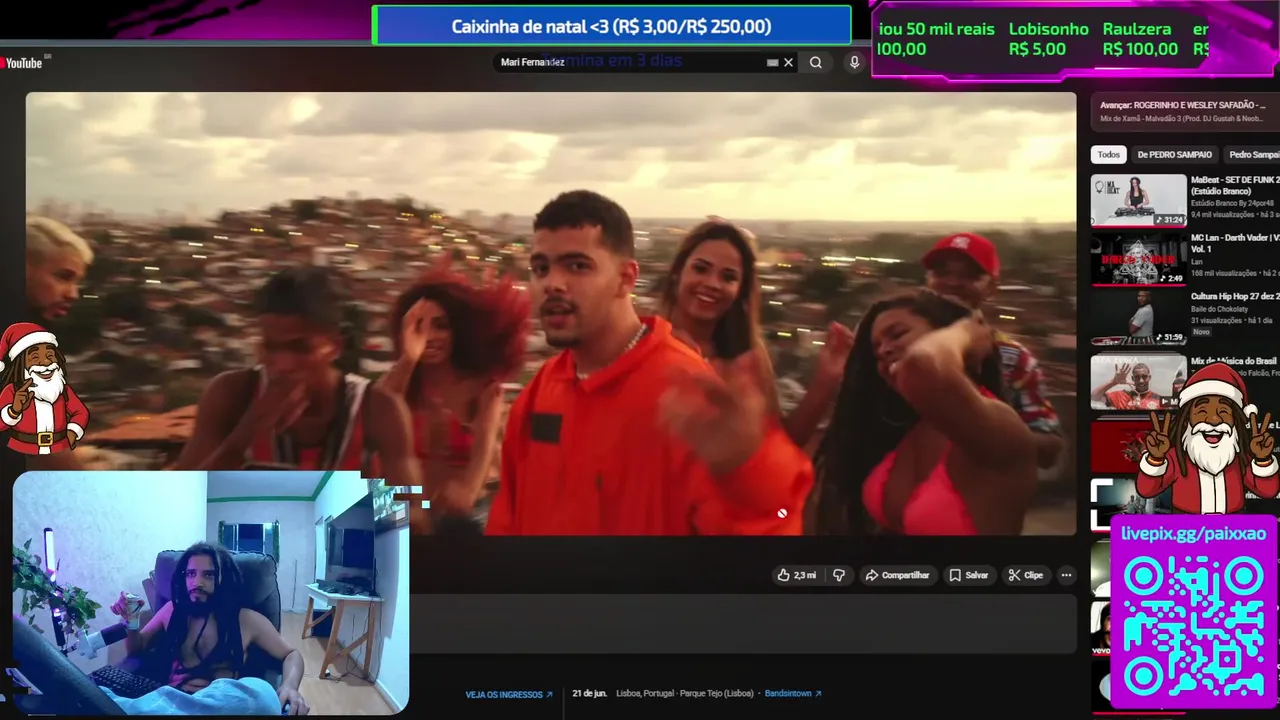Clear the search box text
This screenshot has height=720, width=1280.
pos(788,62)
